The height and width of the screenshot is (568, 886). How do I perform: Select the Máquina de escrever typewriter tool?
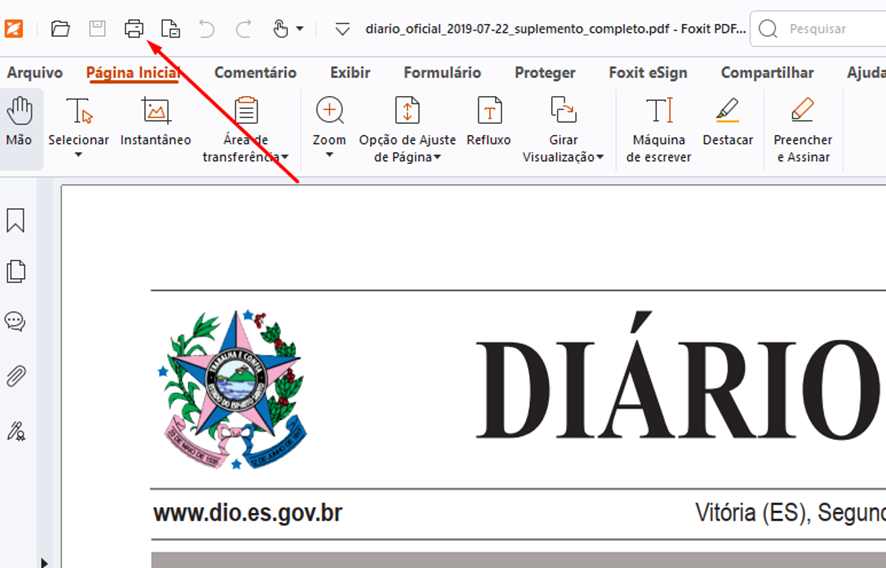(x=659, y=130)
